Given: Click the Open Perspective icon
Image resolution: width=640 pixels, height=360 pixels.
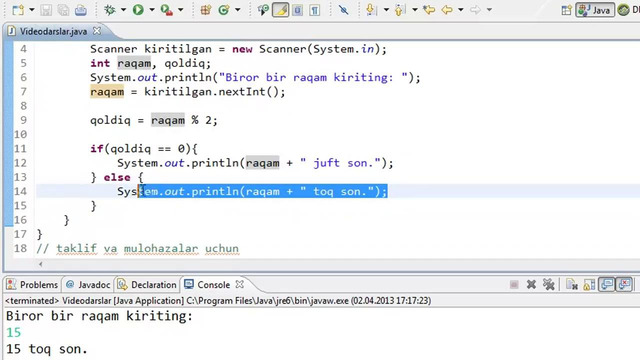Looking at the screenshot, I should 566,10.
